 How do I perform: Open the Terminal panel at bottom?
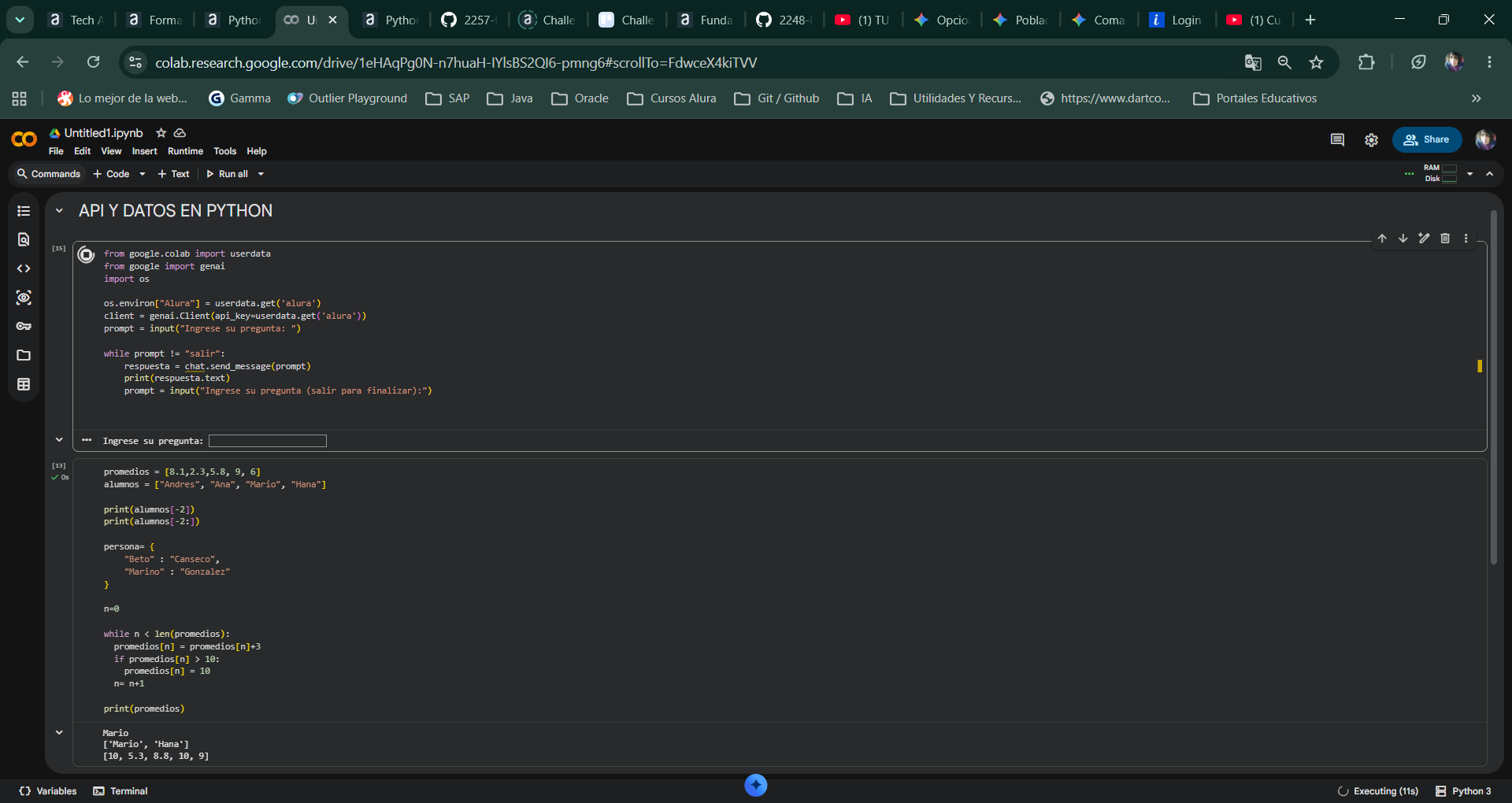click(120, 791)
